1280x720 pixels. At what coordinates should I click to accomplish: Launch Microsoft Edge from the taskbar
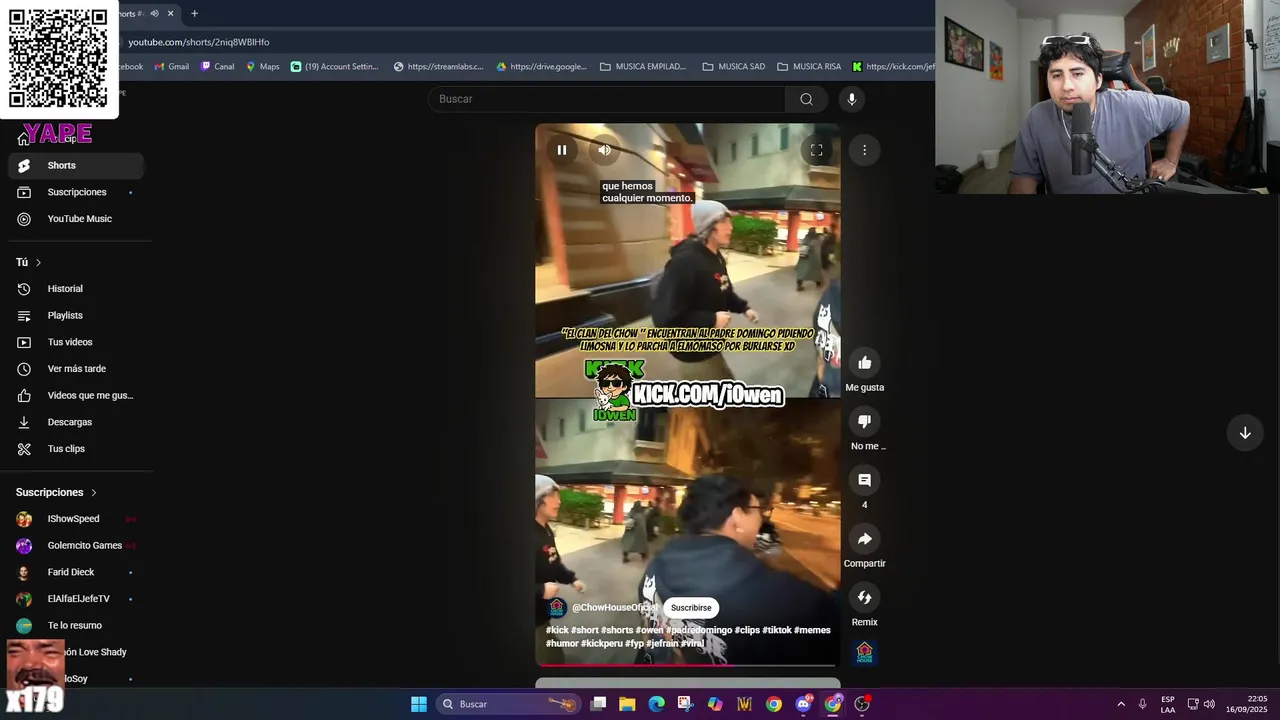[x=656, y=704]
